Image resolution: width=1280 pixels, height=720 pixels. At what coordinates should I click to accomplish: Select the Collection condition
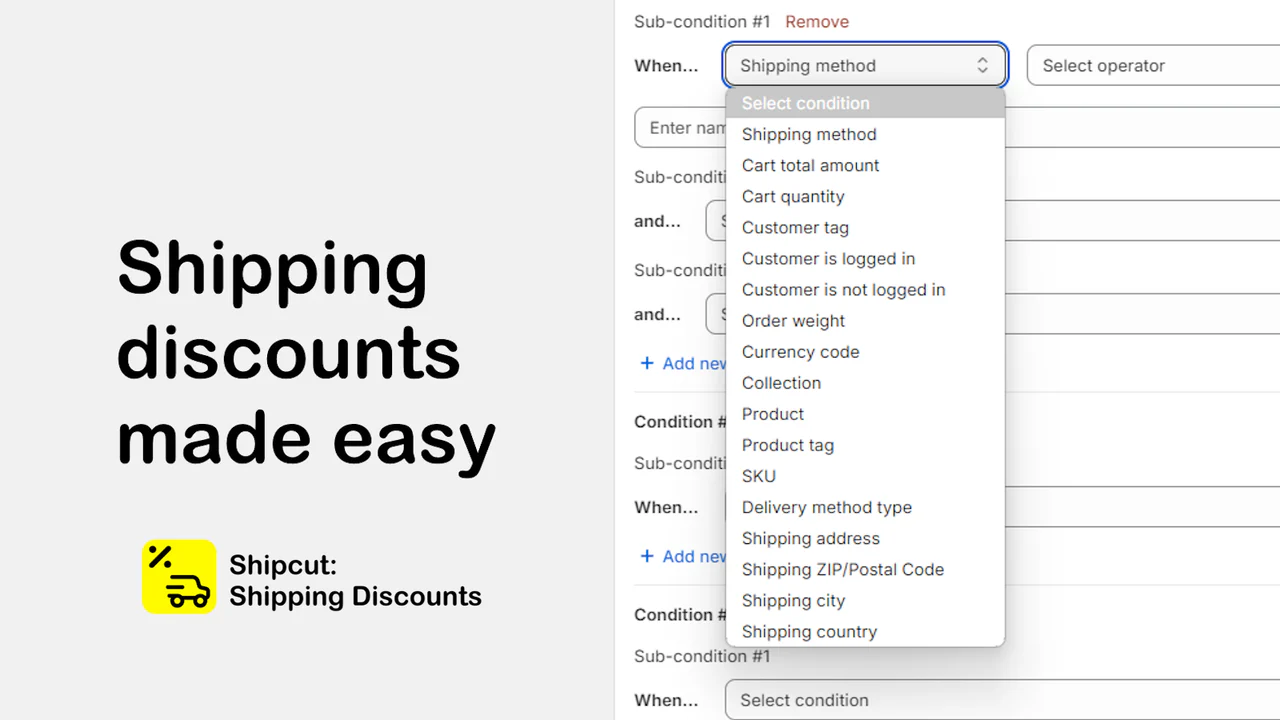pos(781,382)
